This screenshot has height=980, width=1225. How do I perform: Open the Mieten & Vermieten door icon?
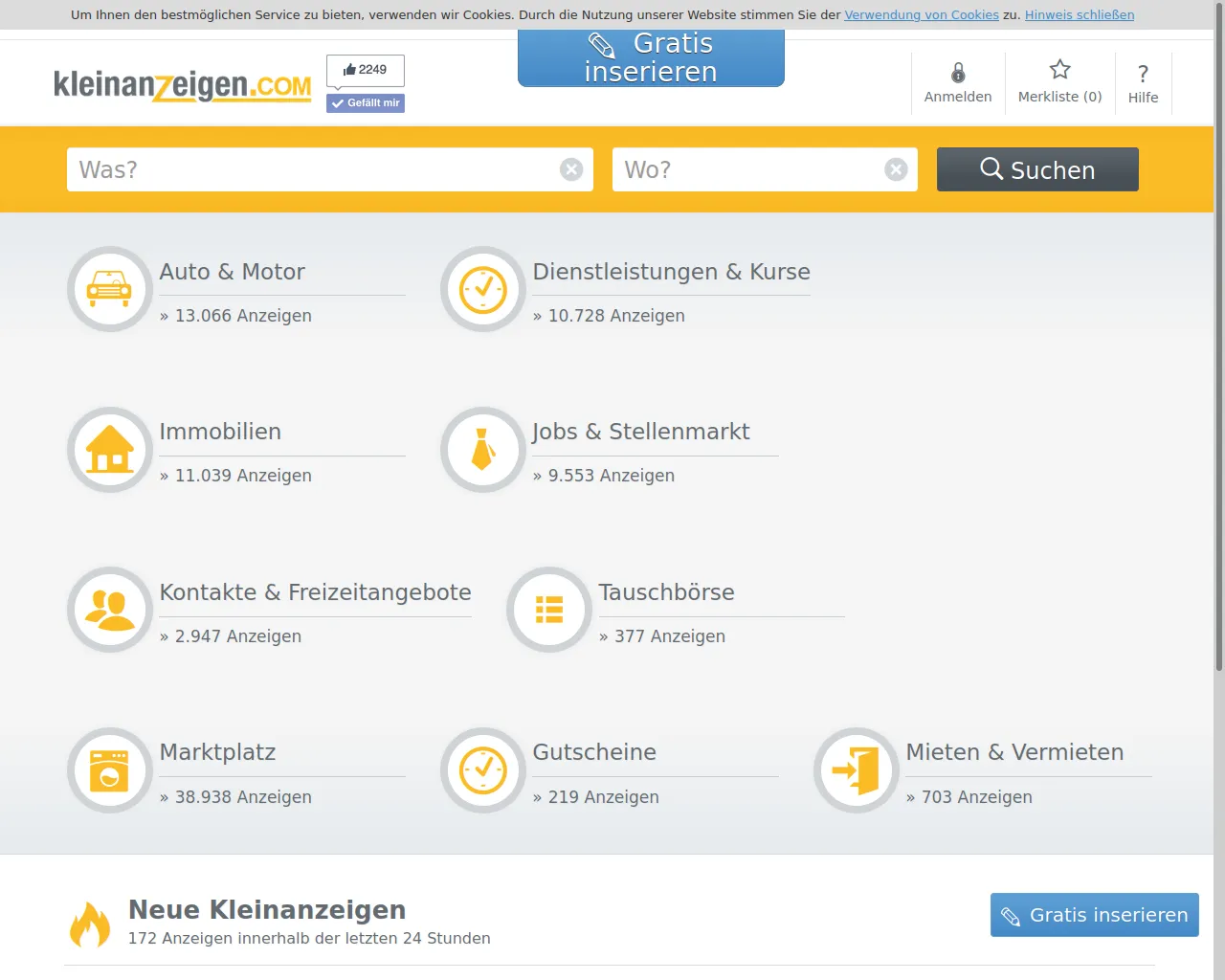857,770
